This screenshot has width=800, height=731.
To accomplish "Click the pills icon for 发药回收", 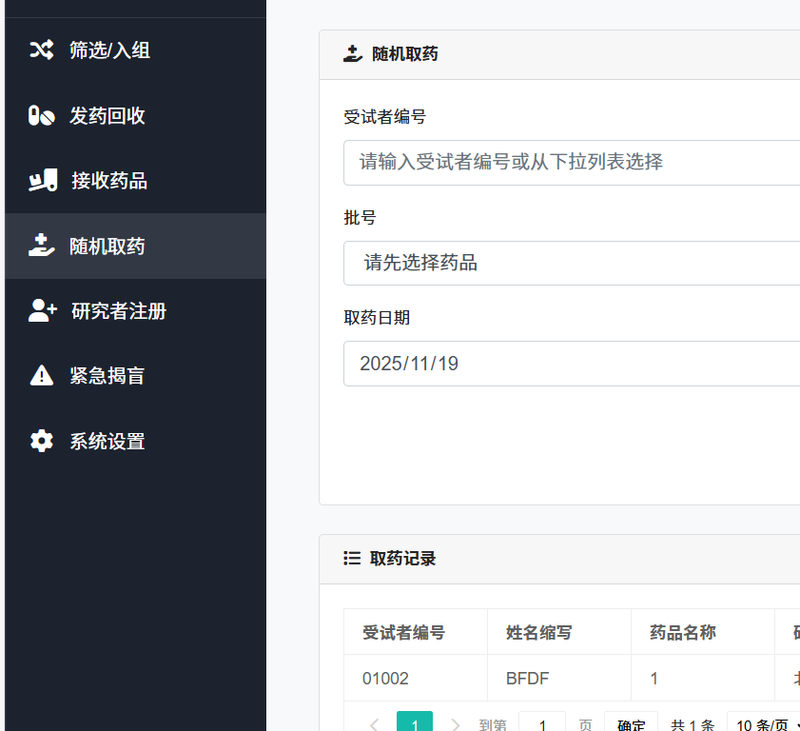I will [x=41, y=116].
